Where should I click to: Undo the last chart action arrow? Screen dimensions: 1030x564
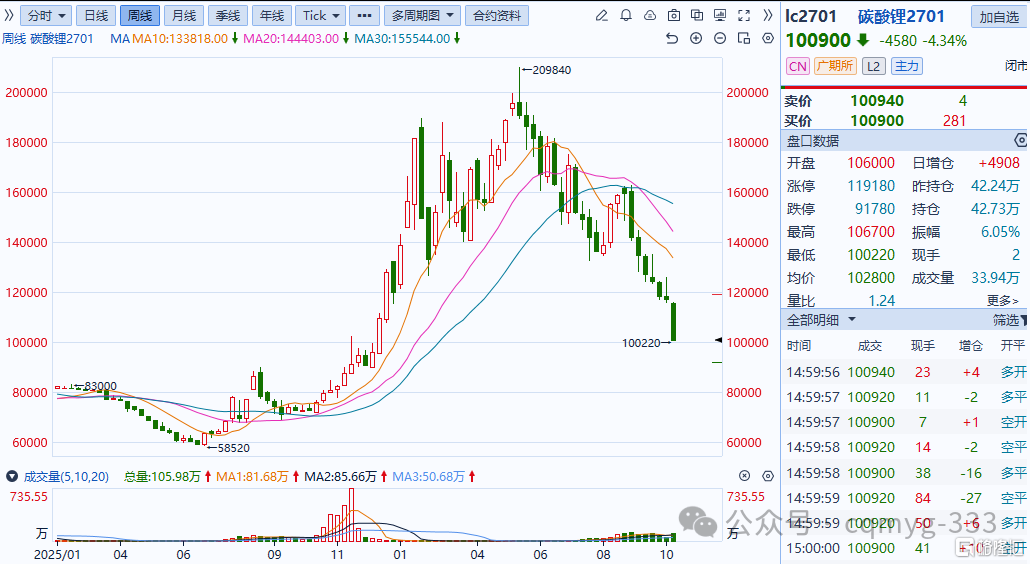coord(672,39)
